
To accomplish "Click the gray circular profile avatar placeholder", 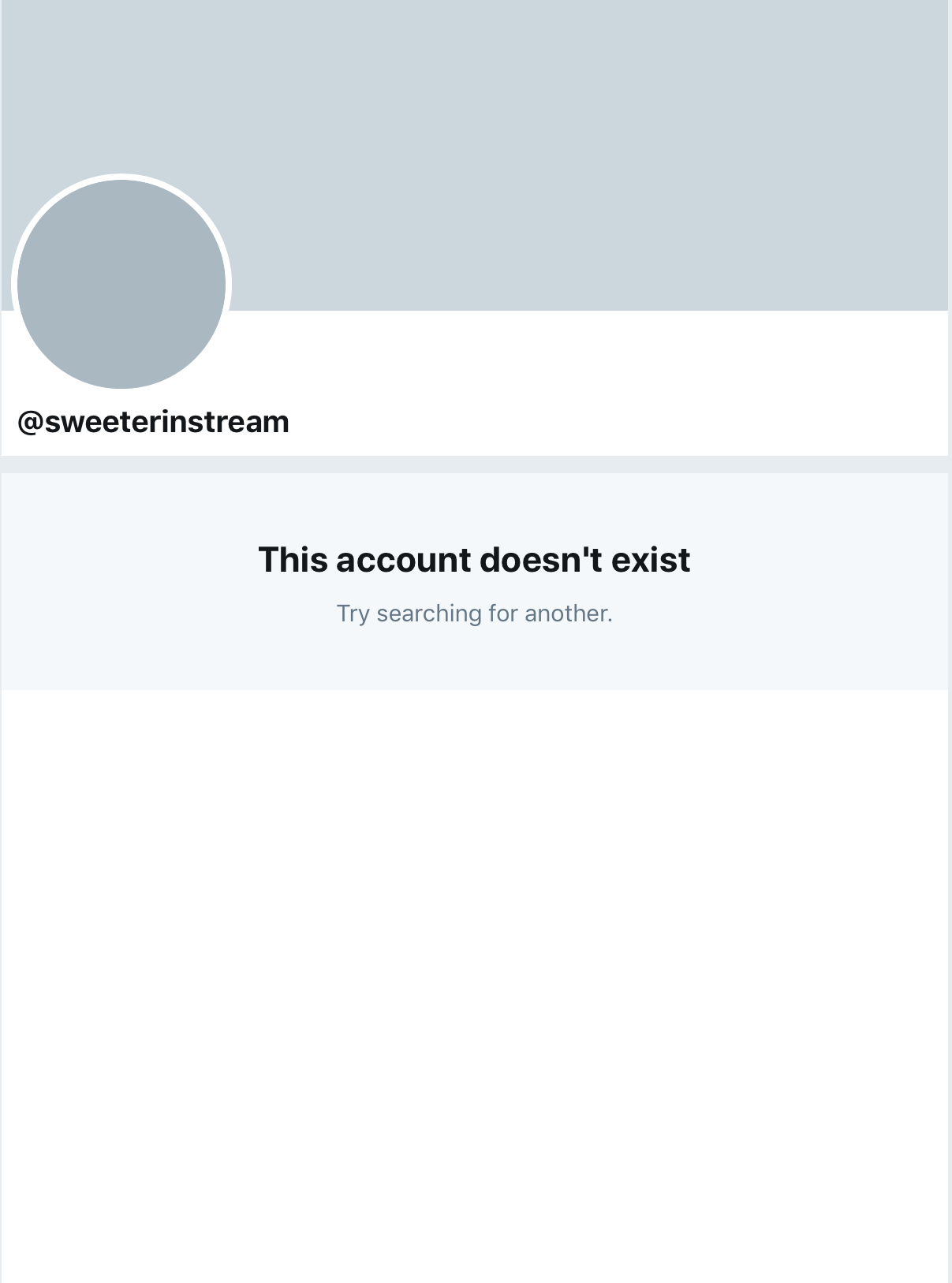I will (121, 284).
